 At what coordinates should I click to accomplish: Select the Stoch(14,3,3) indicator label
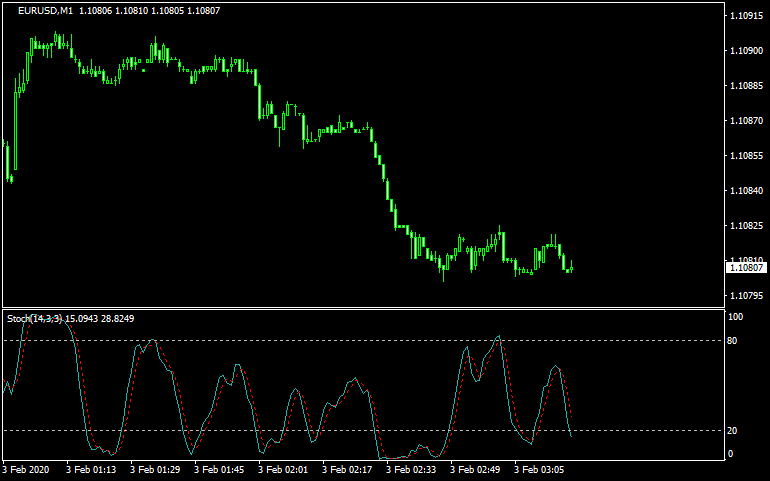pyautogui.click(x=35, y=318)
